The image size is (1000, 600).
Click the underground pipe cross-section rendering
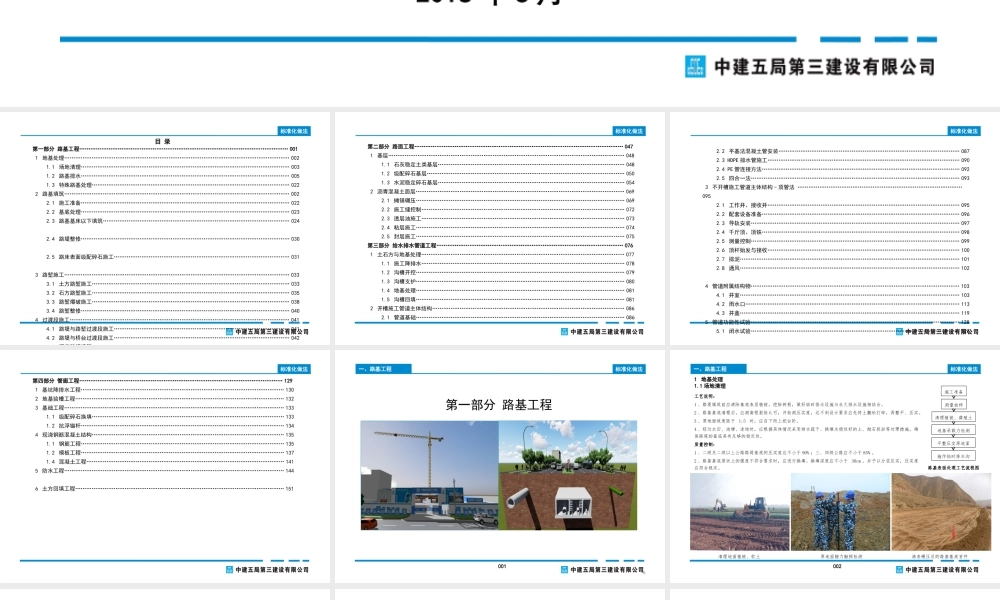[x=568, y=475]
